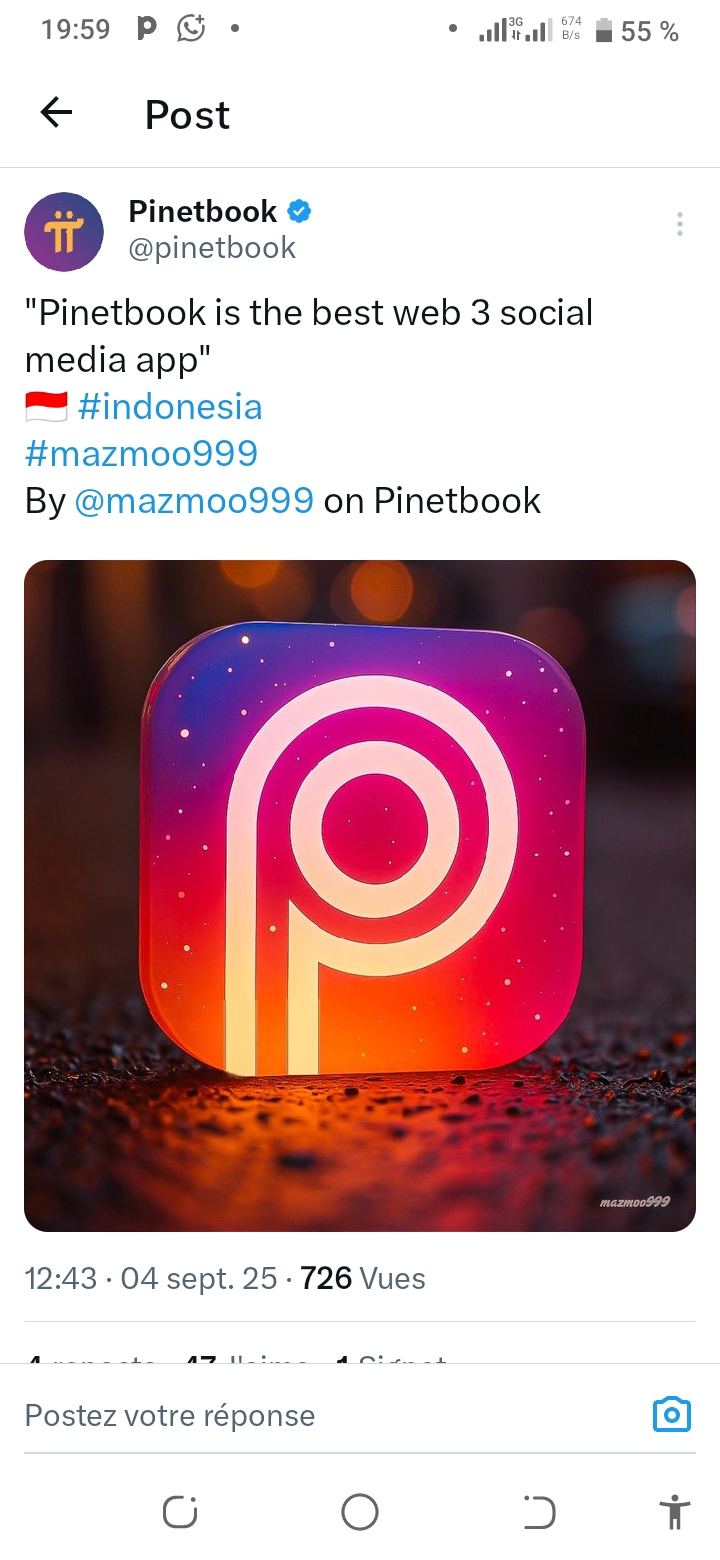Viewport: 720px width, 1560px height.
Task: Open the three-dot post options menu
Action: (680, 224)
